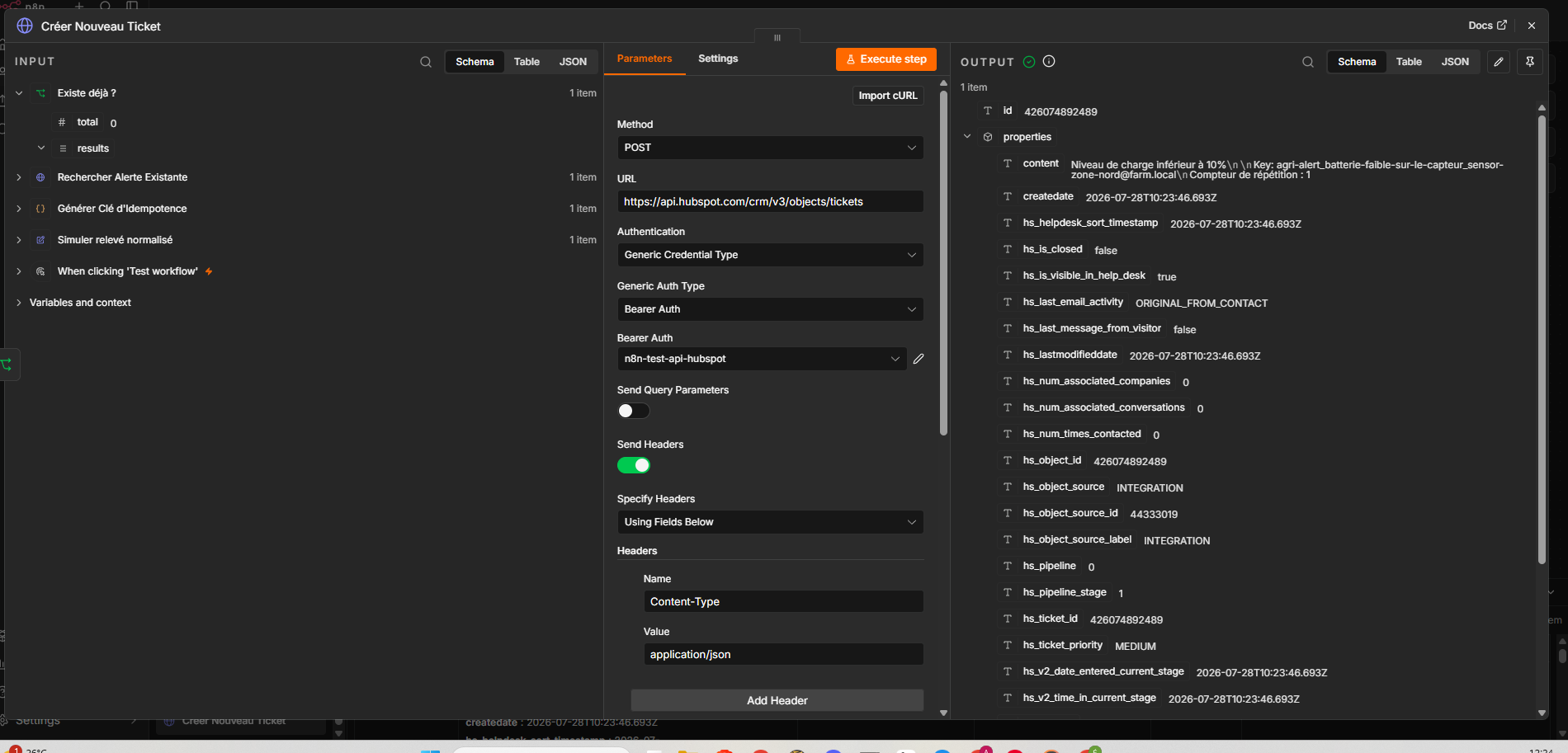The height and width of the screenshot is (753, 1568).
Task: Open the Bearer Auth credential dropdown
Action: click(762, 359)
